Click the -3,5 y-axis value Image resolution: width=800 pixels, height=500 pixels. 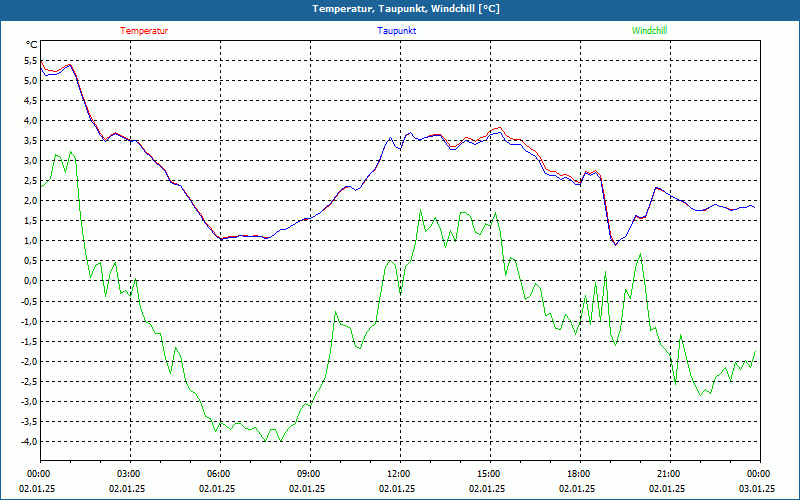(30, 421)
